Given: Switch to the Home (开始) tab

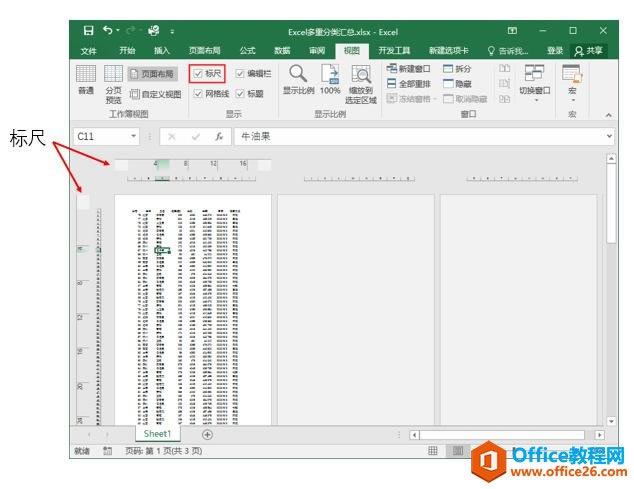Looking at the screenshot, I should click(x=127, y=51).
